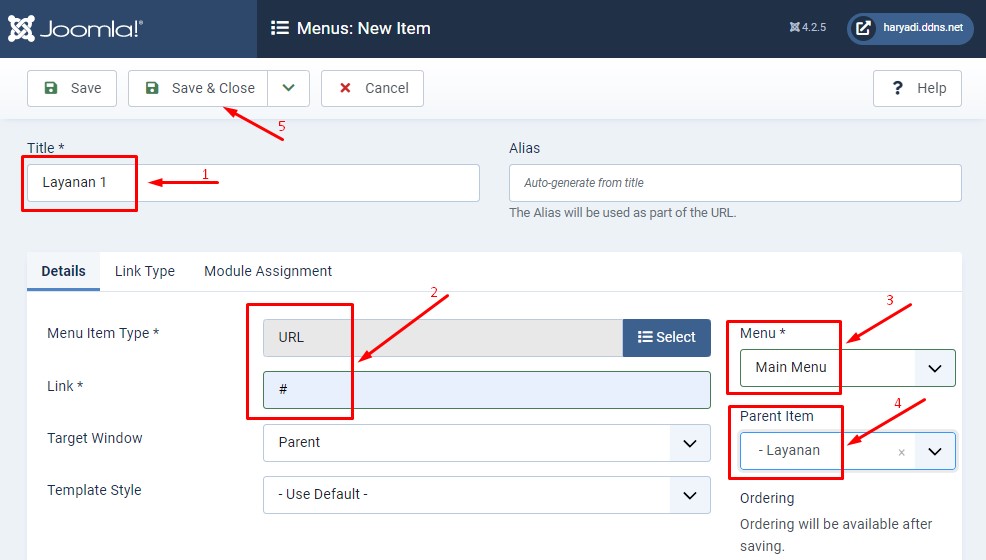
Task: Expand the save options dropdown arrow
Action: coord(289,88)
